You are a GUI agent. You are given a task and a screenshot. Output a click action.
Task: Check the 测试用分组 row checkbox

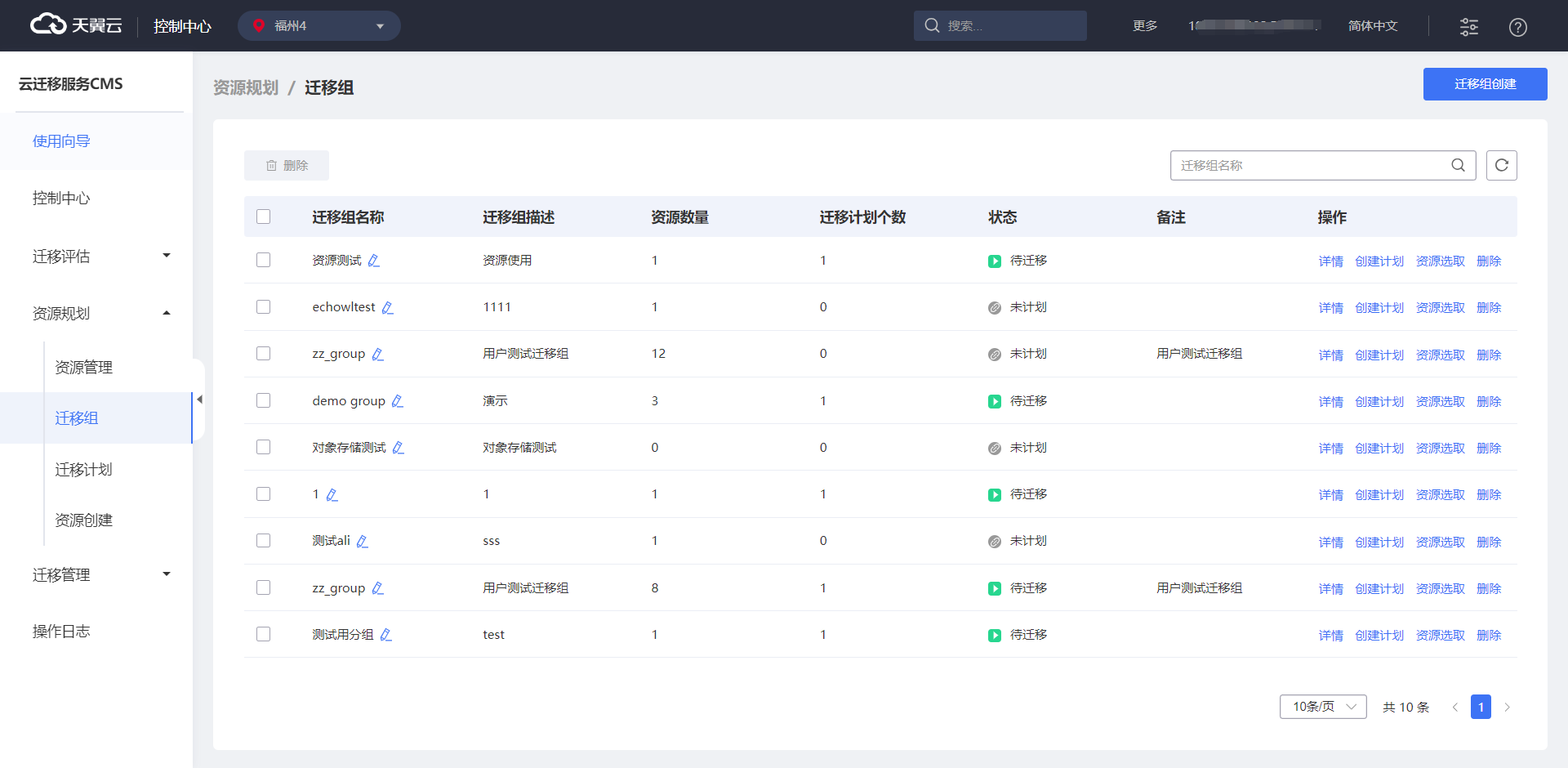(263, 634)
